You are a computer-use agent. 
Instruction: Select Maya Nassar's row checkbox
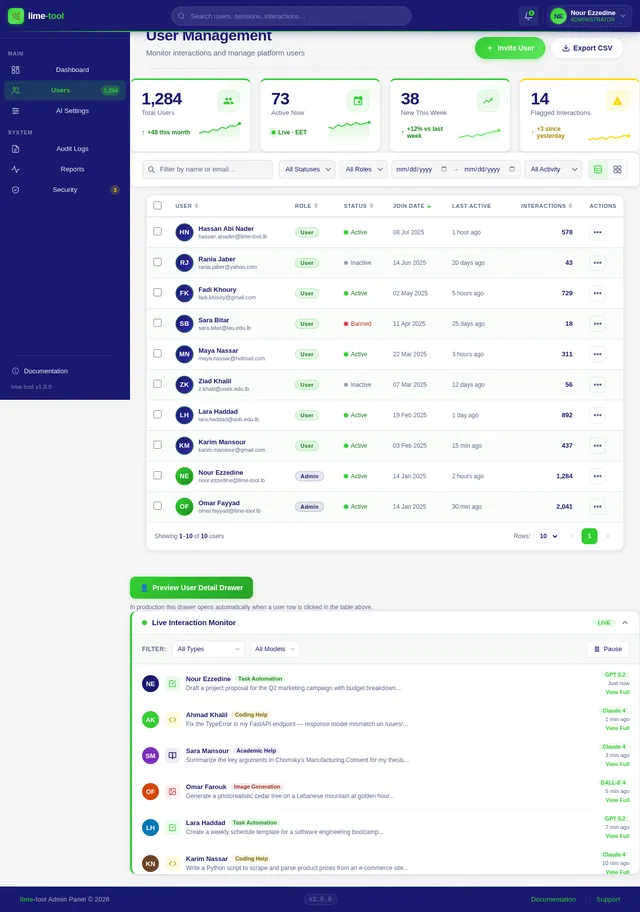pyautogui.click(x=157, y=354)
